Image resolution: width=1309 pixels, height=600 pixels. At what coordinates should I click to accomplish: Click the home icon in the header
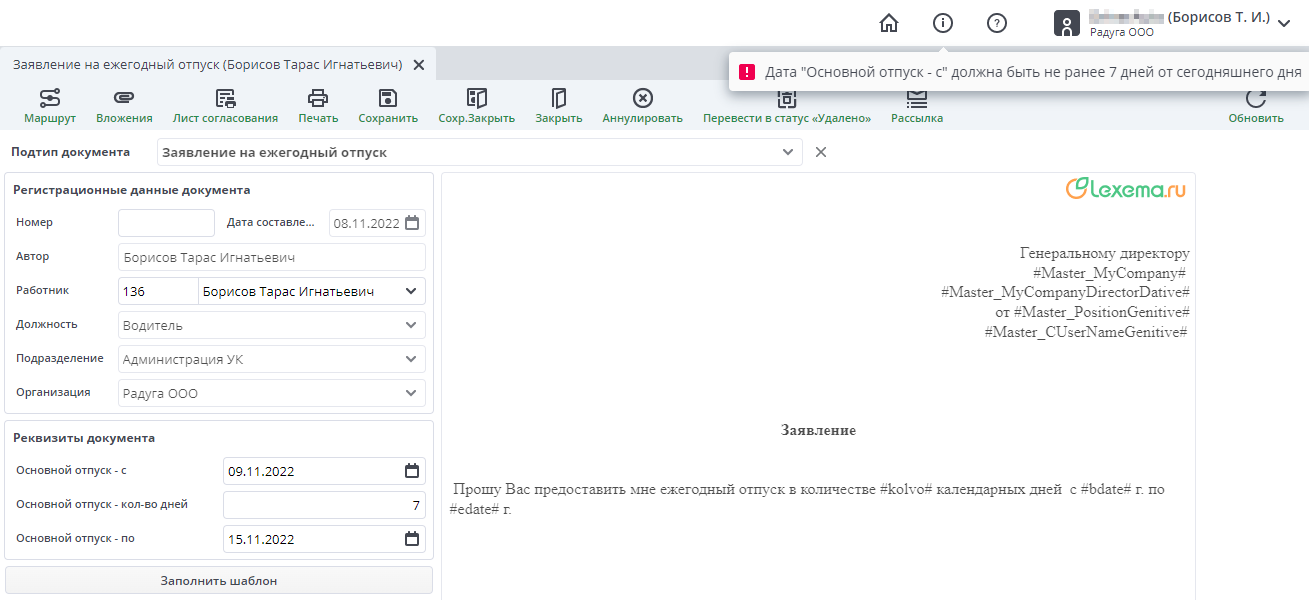(888, 23)
